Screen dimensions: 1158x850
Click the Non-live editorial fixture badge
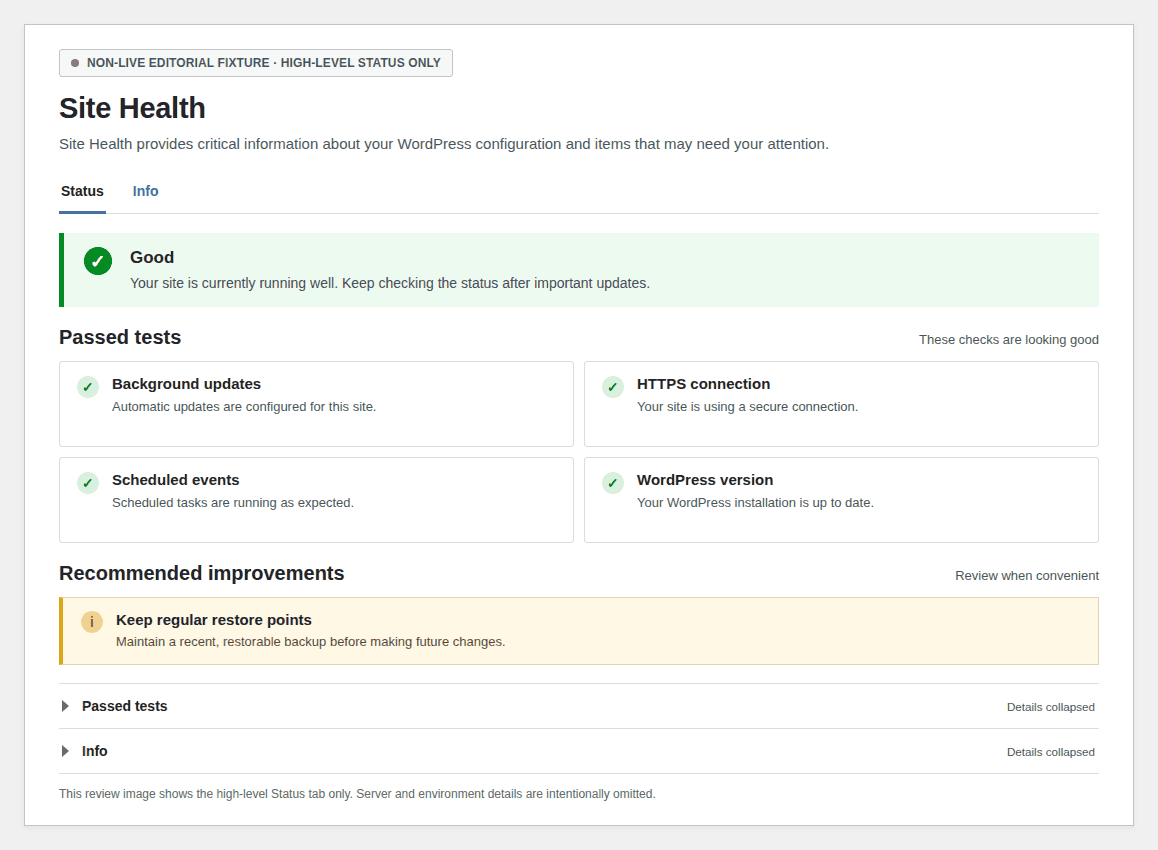click(x=256, y=63)
